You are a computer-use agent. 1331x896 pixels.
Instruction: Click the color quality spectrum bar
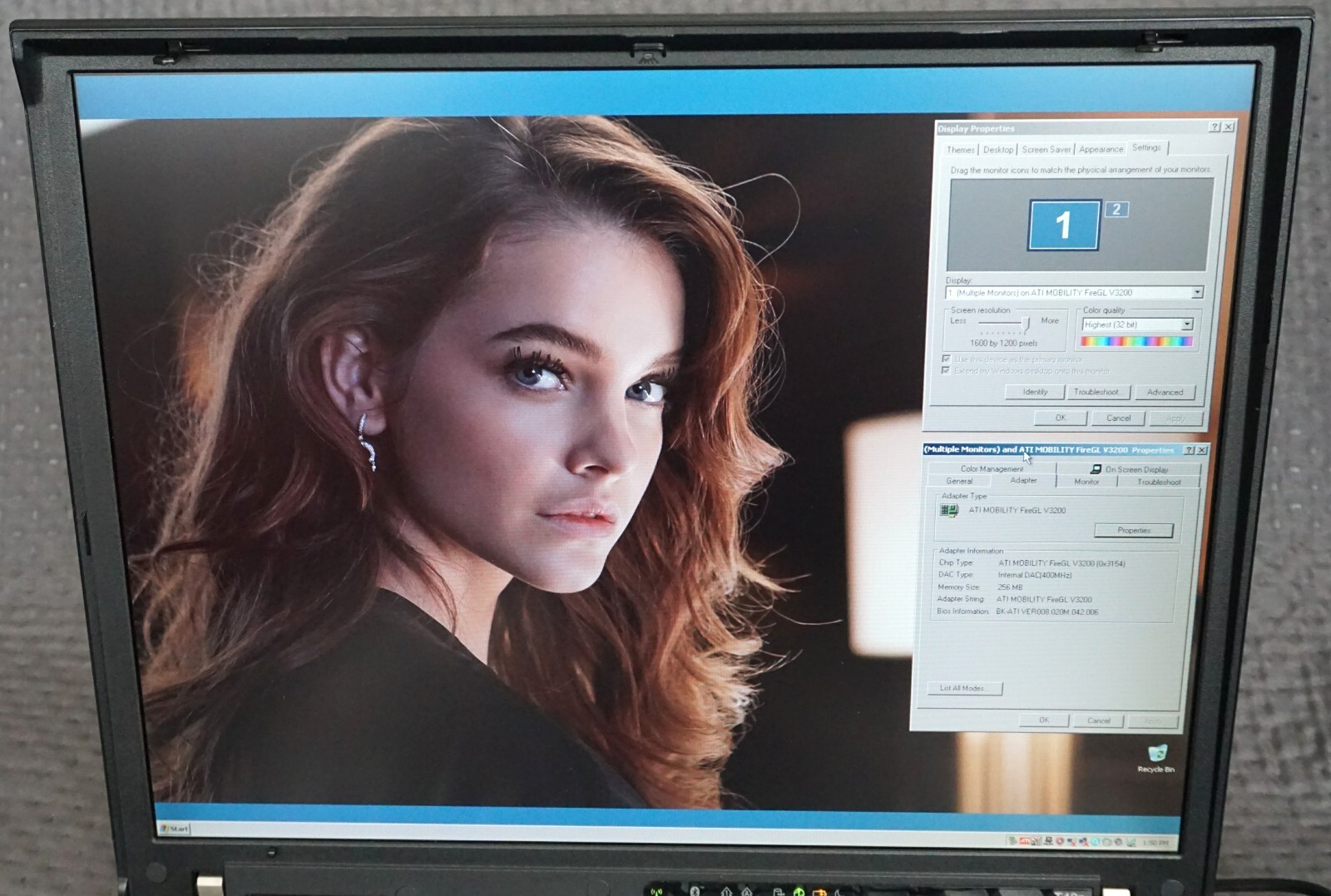pos(1136,341)
